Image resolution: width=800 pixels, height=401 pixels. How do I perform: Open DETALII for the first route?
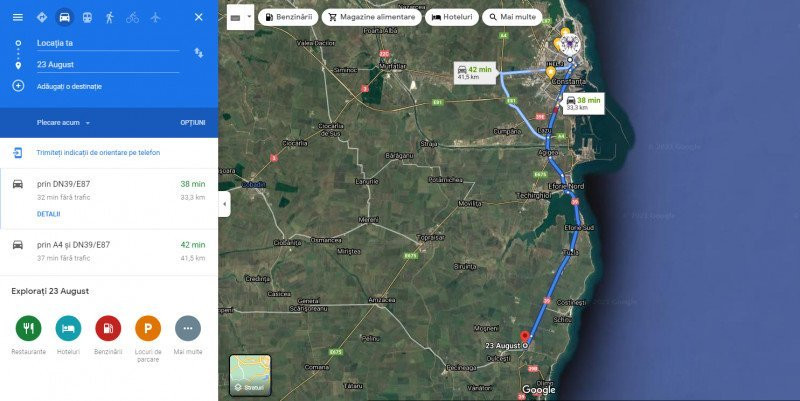[48, 214]
